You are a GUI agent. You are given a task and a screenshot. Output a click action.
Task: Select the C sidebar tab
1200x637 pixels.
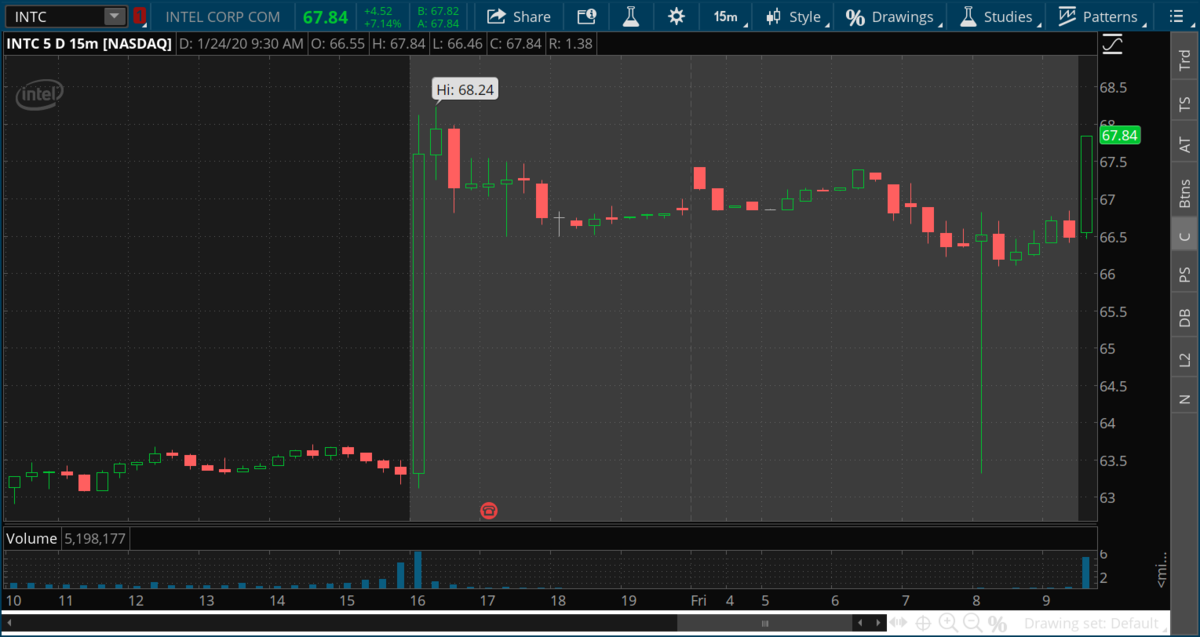click(x=1185, y=236)
